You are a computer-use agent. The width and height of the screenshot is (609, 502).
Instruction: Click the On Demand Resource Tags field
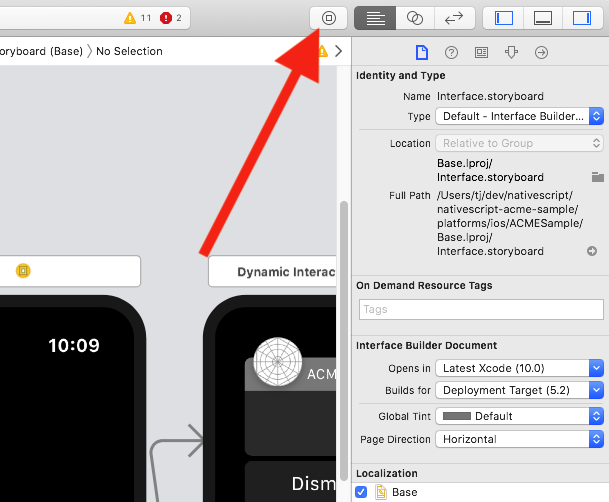pyautogui.click(x=480, y=309)
